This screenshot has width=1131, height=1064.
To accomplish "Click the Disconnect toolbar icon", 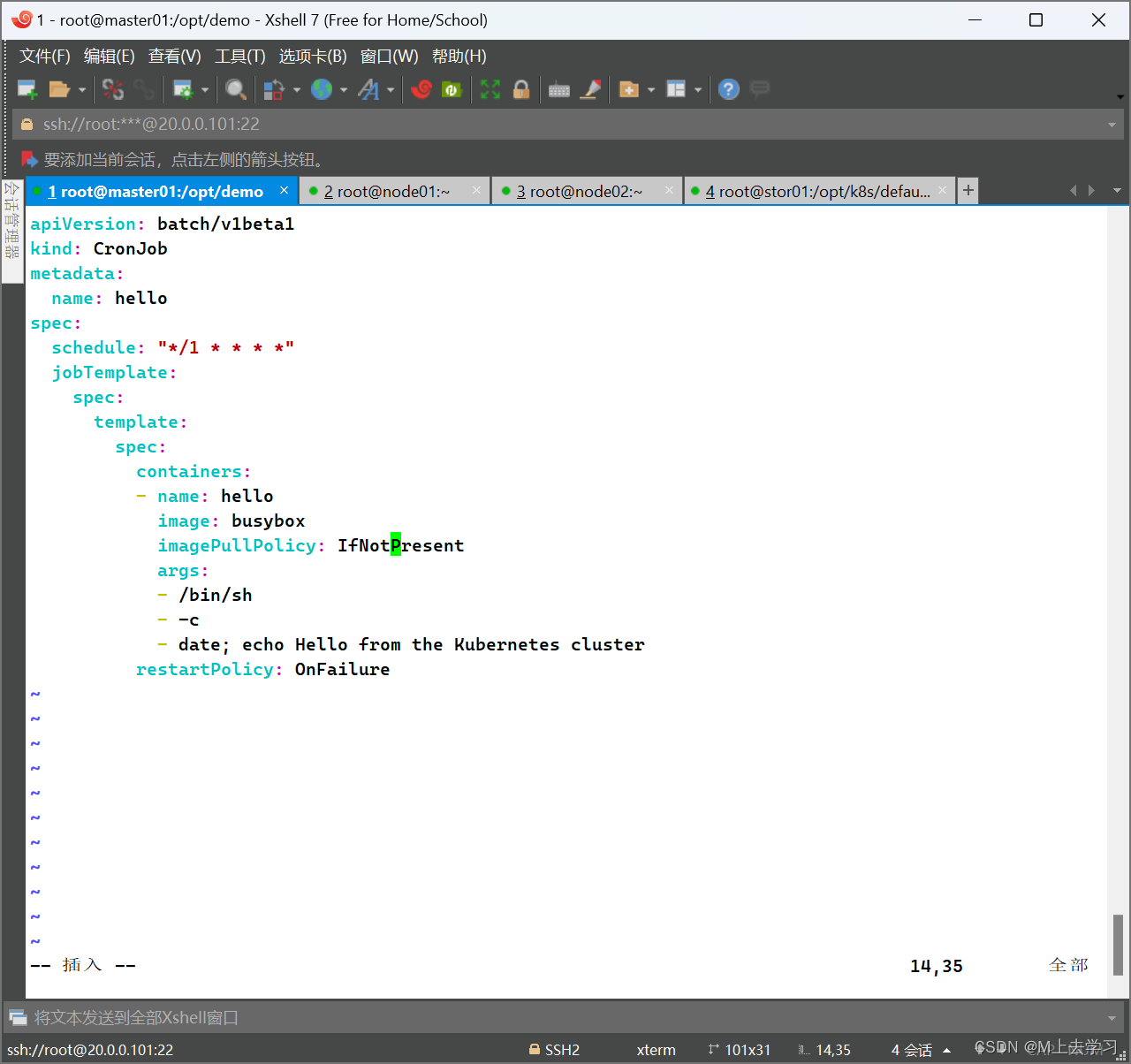I will [x=113, y=89].
